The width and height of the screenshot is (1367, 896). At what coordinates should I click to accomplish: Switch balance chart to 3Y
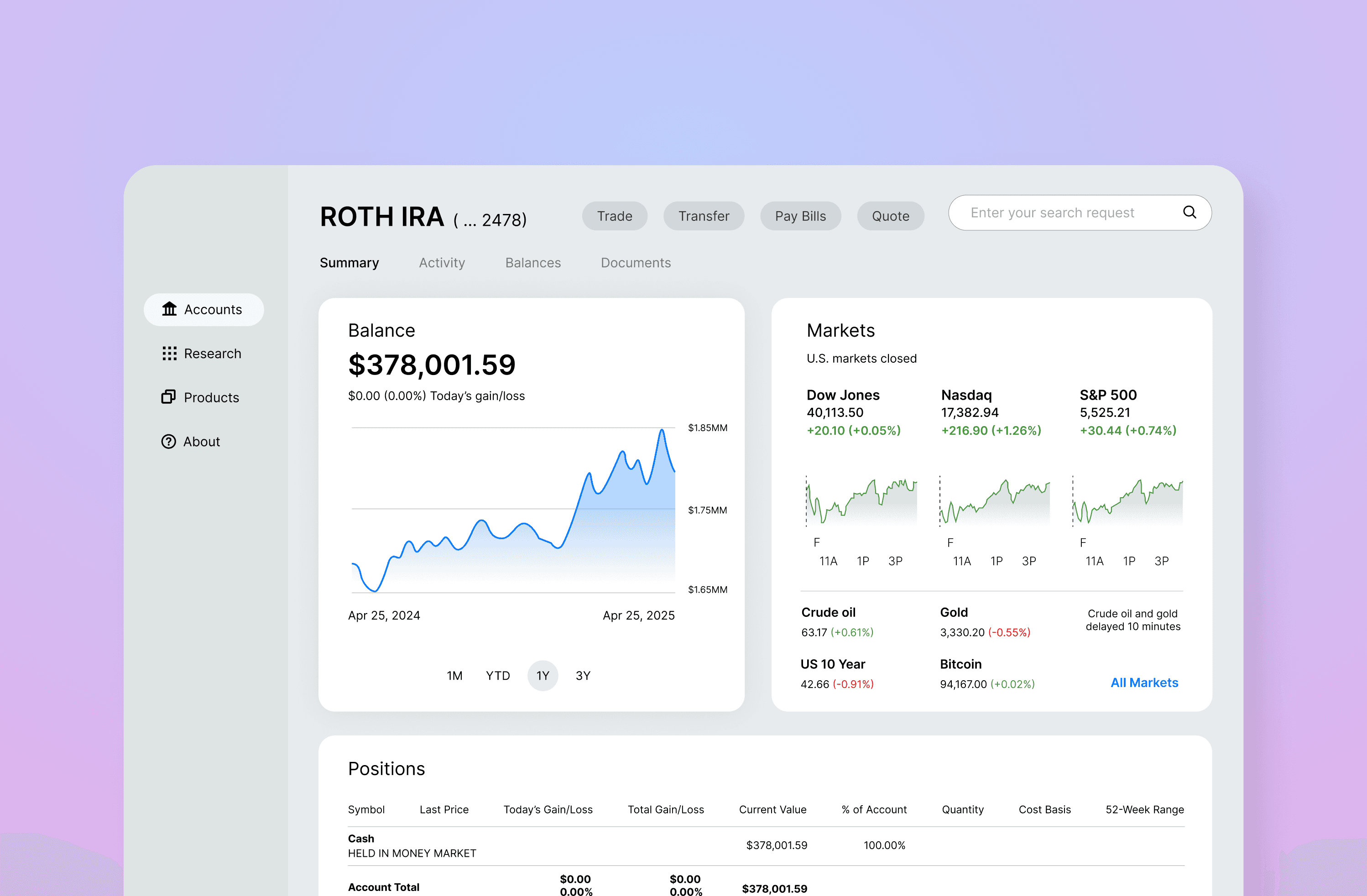(583, 676)
